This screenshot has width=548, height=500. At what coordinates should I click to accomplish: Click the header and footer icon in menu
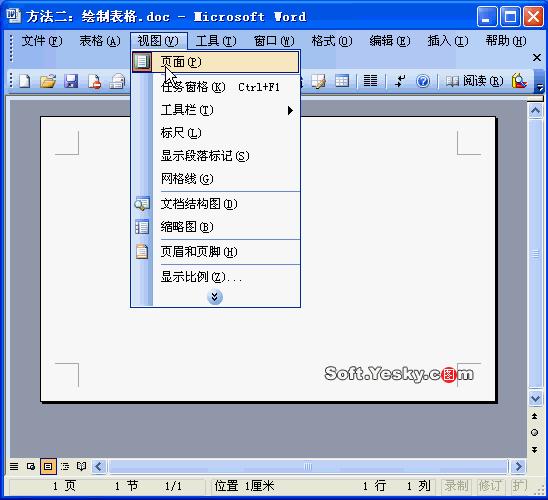click(142, 252)
